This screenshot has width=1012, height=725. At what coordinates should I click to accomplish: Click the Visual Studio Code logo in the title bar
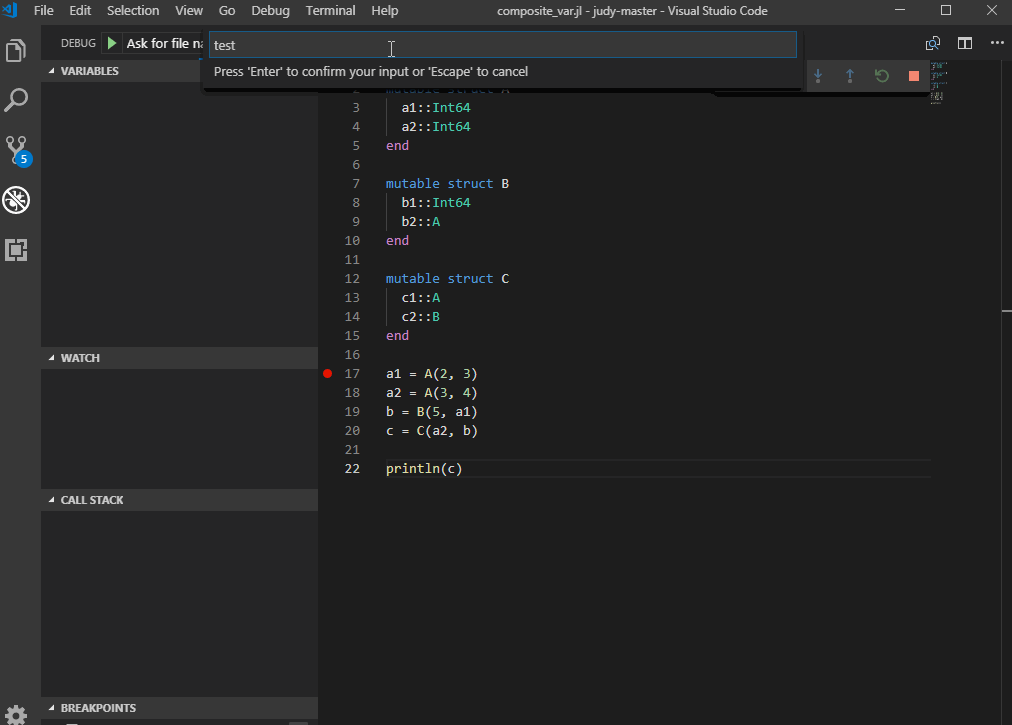(10, 10)
